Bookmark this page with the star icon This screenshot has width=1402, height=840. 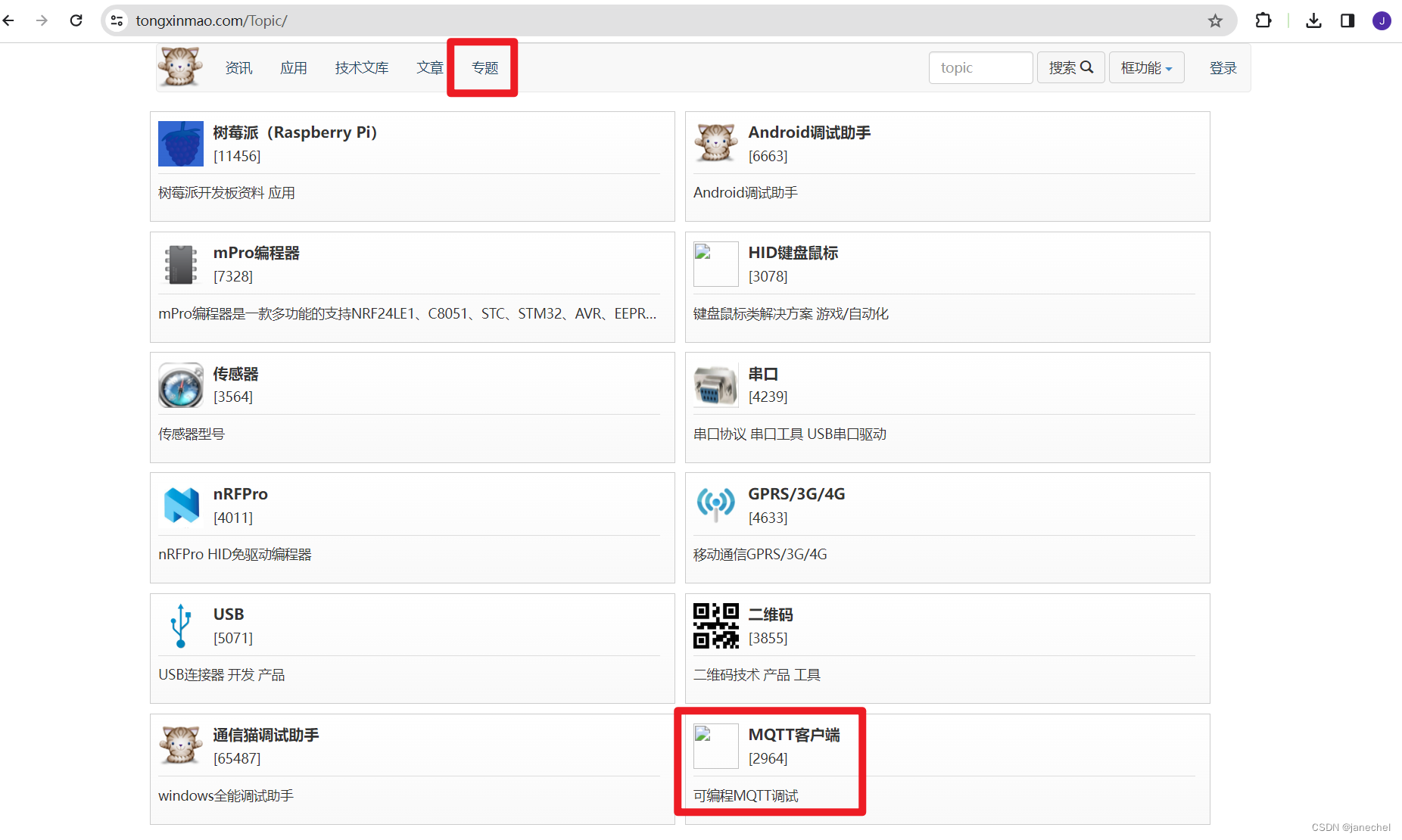point(1215,20)
